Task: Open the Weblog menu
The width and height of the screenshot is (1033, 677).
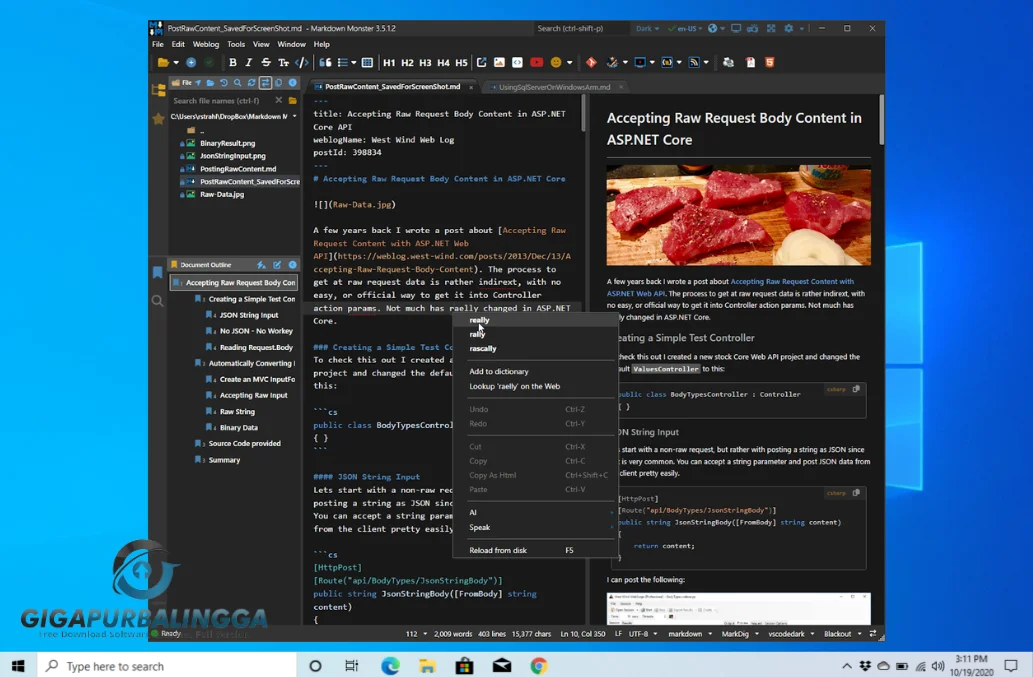Action: tap(206, 44)
